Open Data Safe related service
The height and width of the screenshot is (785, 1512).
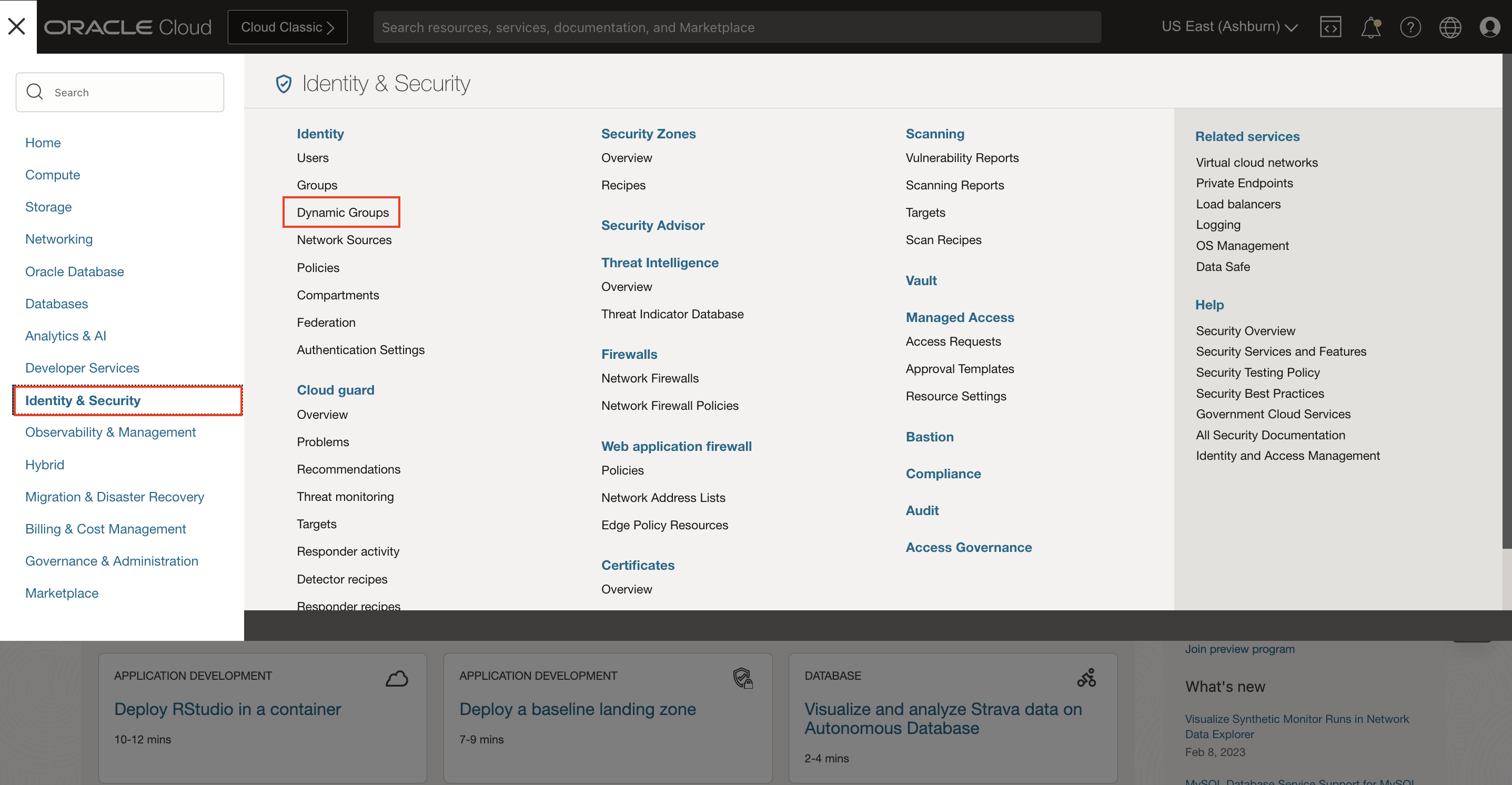1223,267
